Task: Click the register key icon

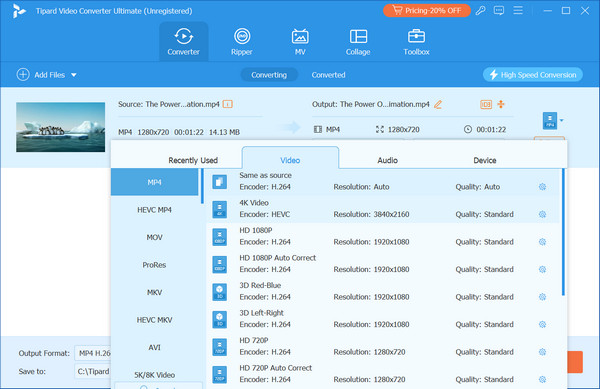Action: coord(481,11)
